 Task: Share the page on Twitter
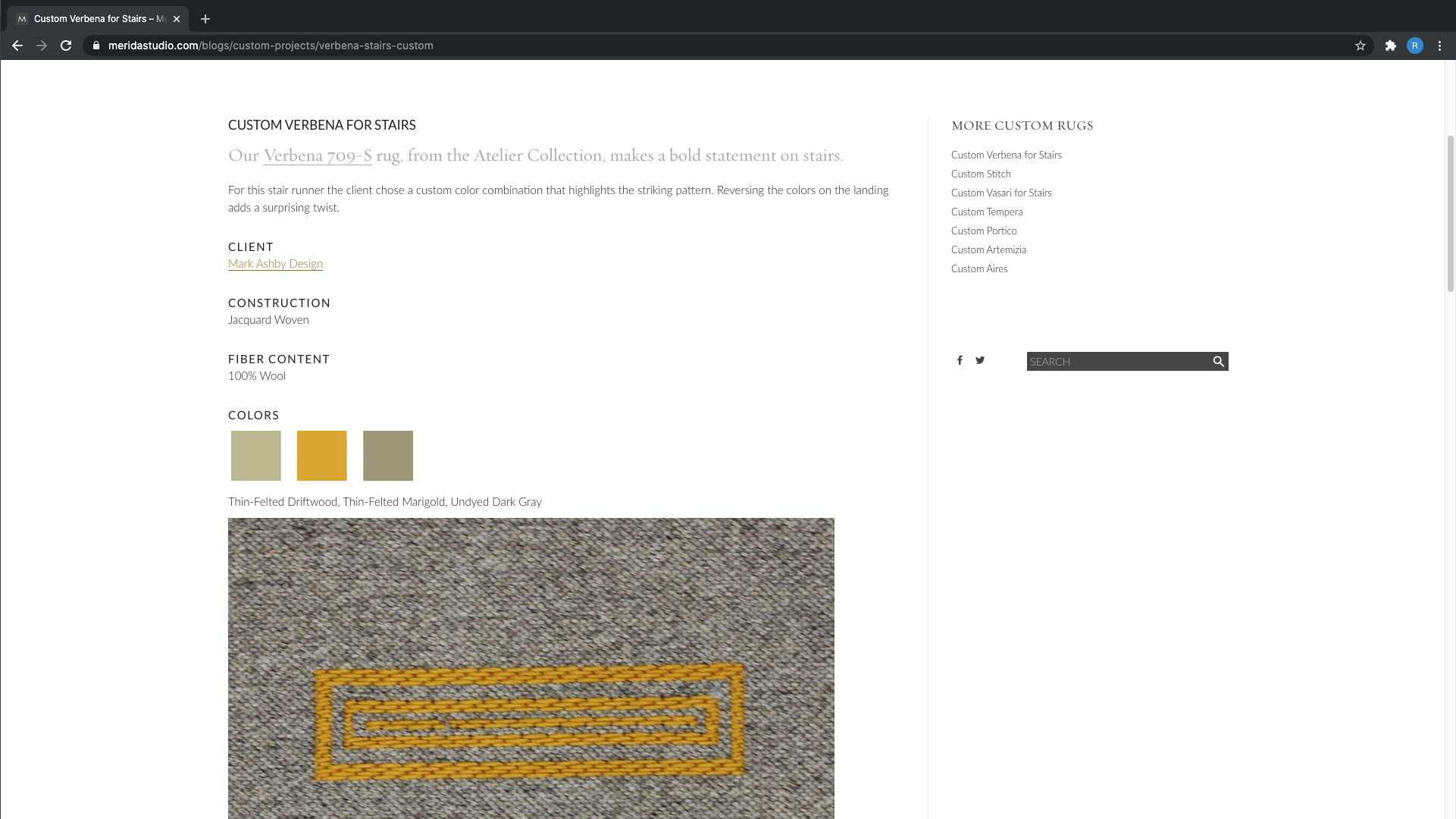click(x=980, y=360)
